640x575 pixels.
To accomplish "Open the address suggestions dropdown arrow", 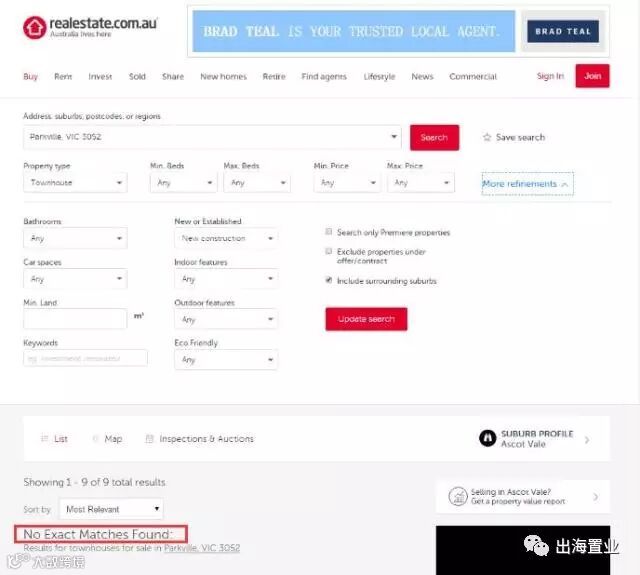I will point(394,137).
